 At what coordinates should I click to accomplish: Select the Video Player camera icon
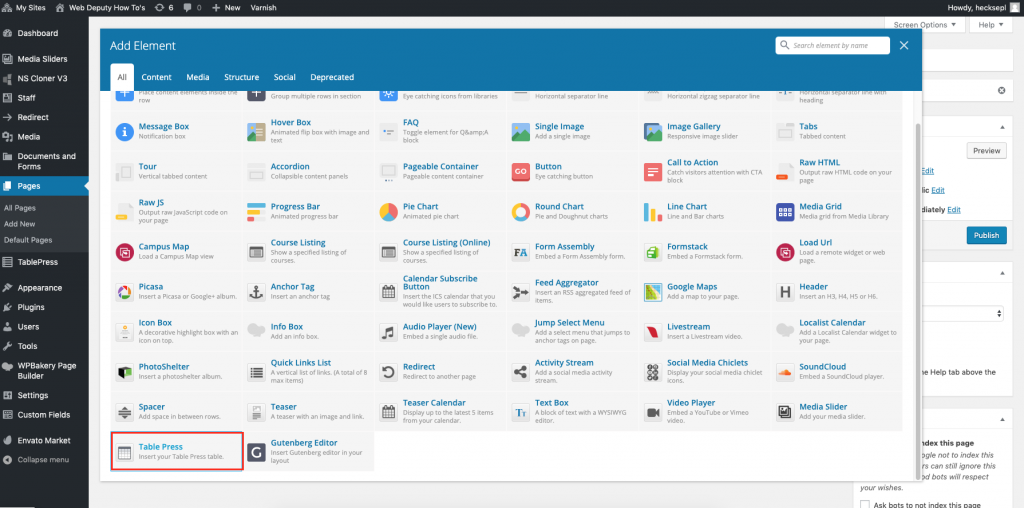[x=653, y=411]
